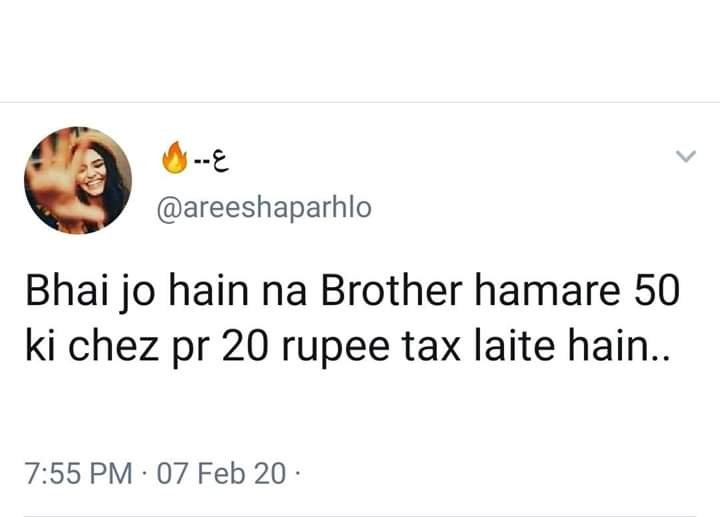Click the dashes in the display name
Viewport: 720px width, 517px height.
[x=201, y=162]
